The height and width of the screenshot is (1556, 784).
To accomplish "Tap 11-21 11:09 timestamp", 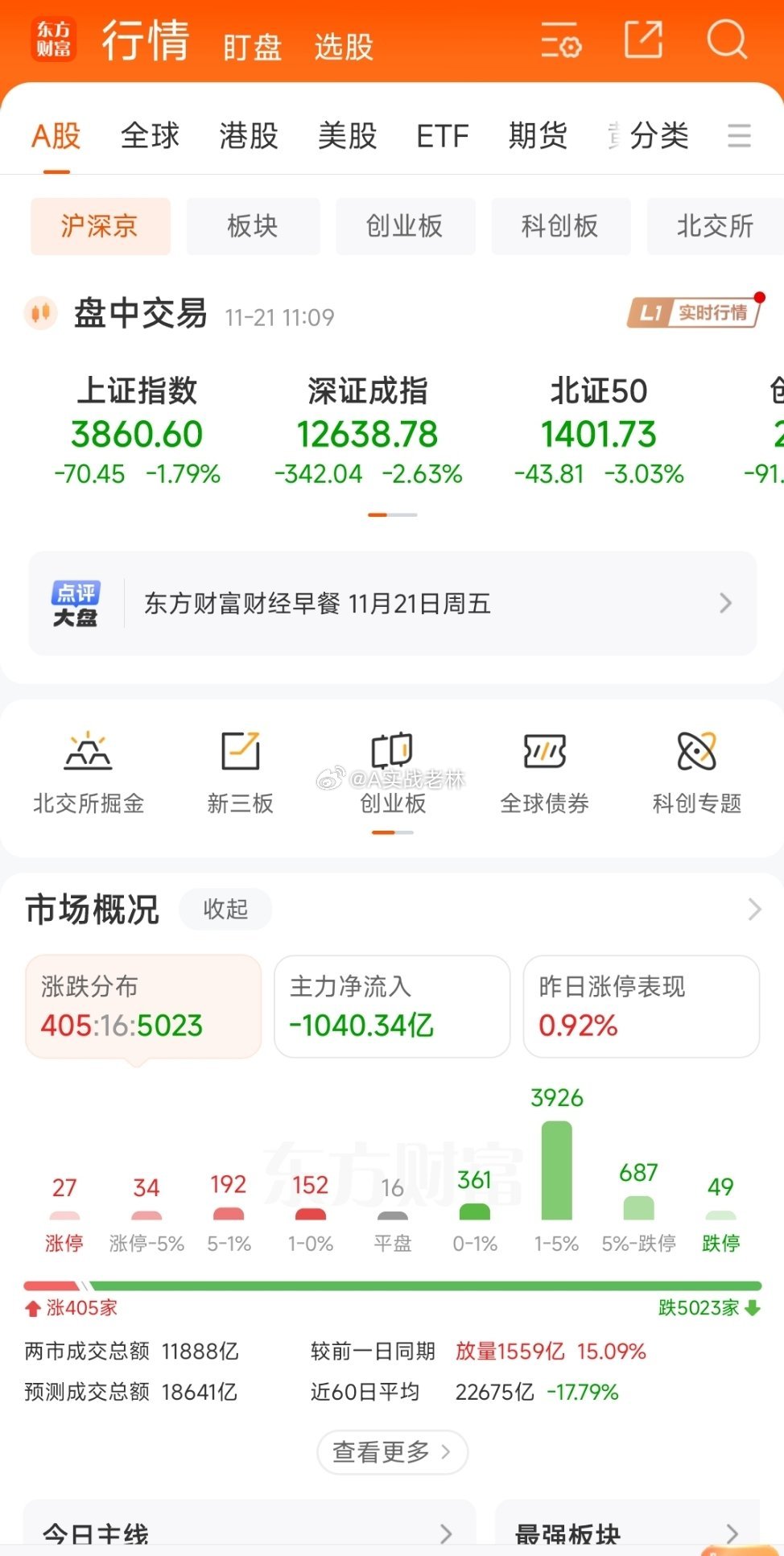I will point(279,317).
